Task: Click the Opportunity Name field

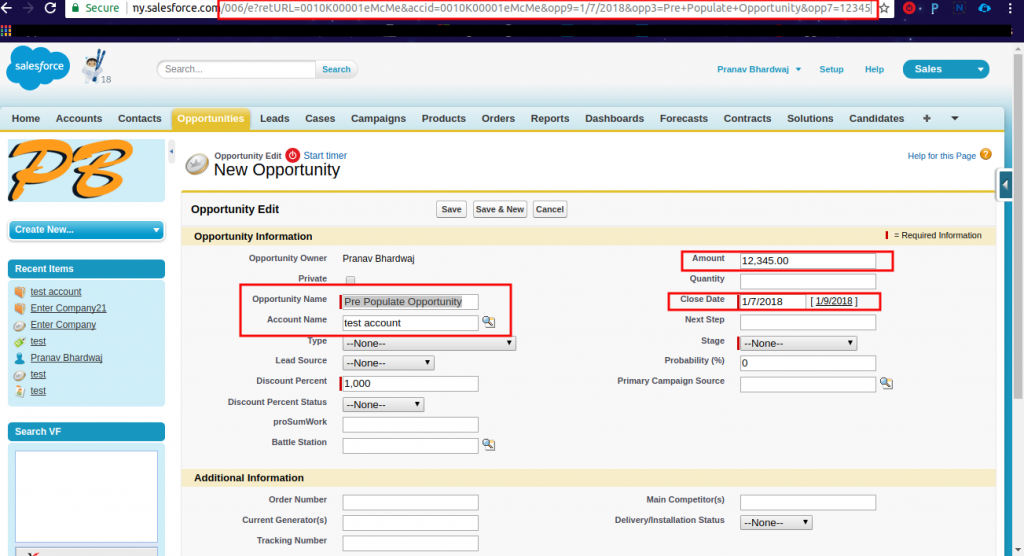Action: pos(409,301)
